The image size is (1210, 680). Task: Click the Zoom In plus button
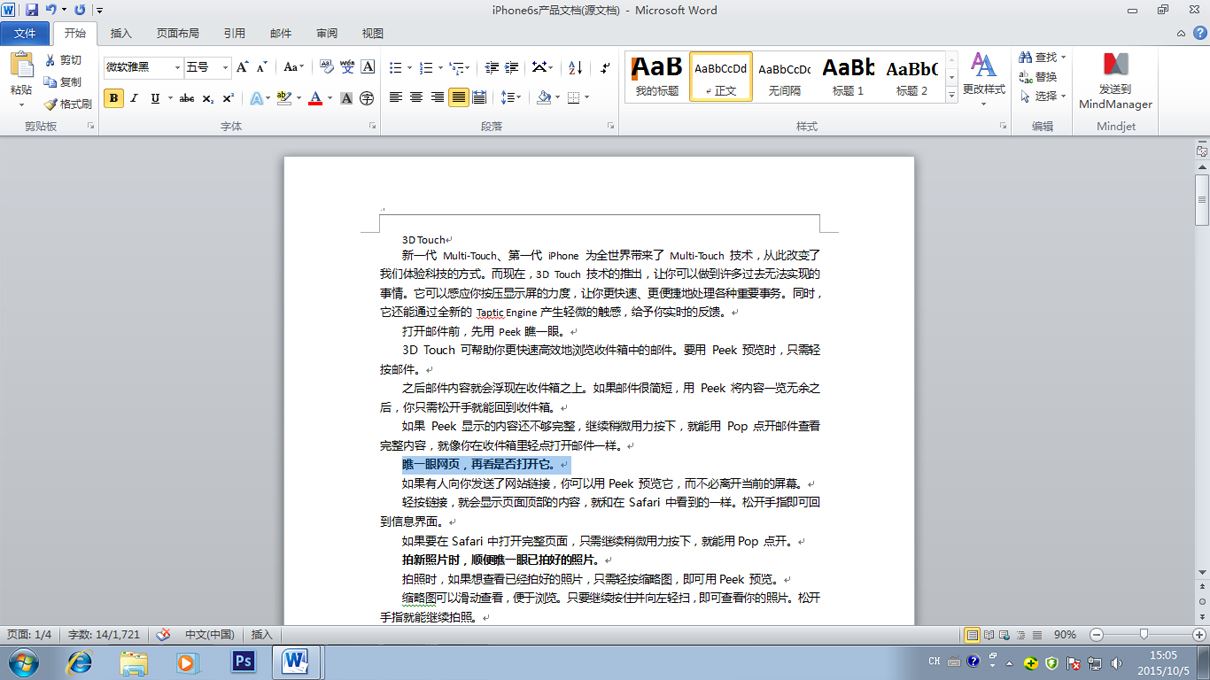pos(1199,634)
